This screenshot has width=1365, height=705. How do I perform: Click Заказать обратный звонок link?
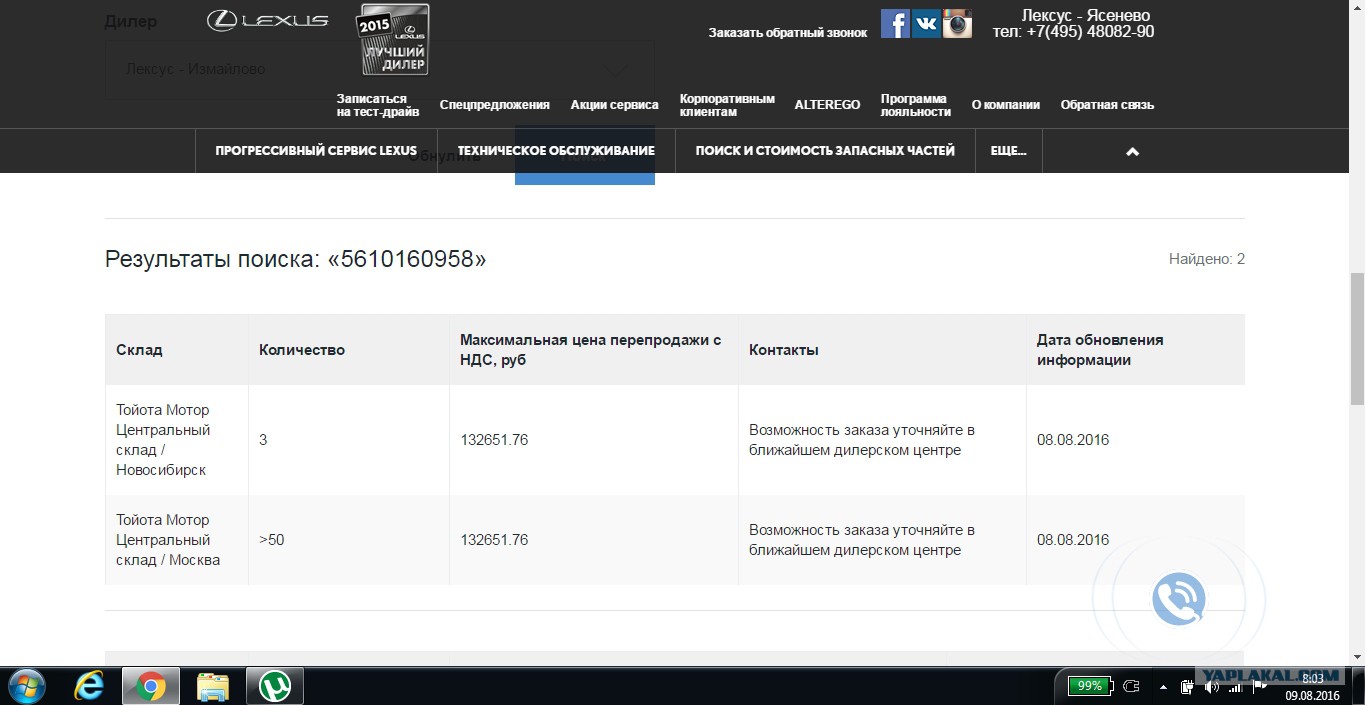coord(788,33)
